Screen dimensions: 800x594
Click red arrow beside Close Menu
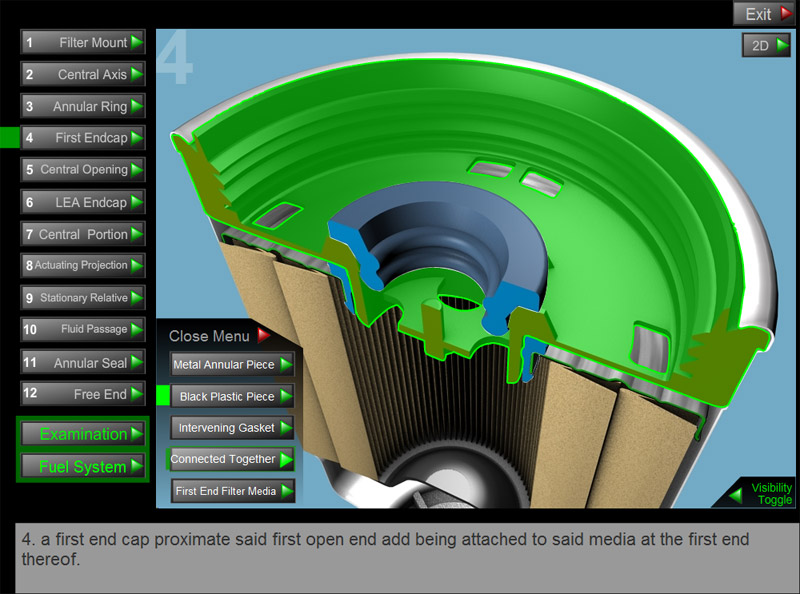pos(263,335)
